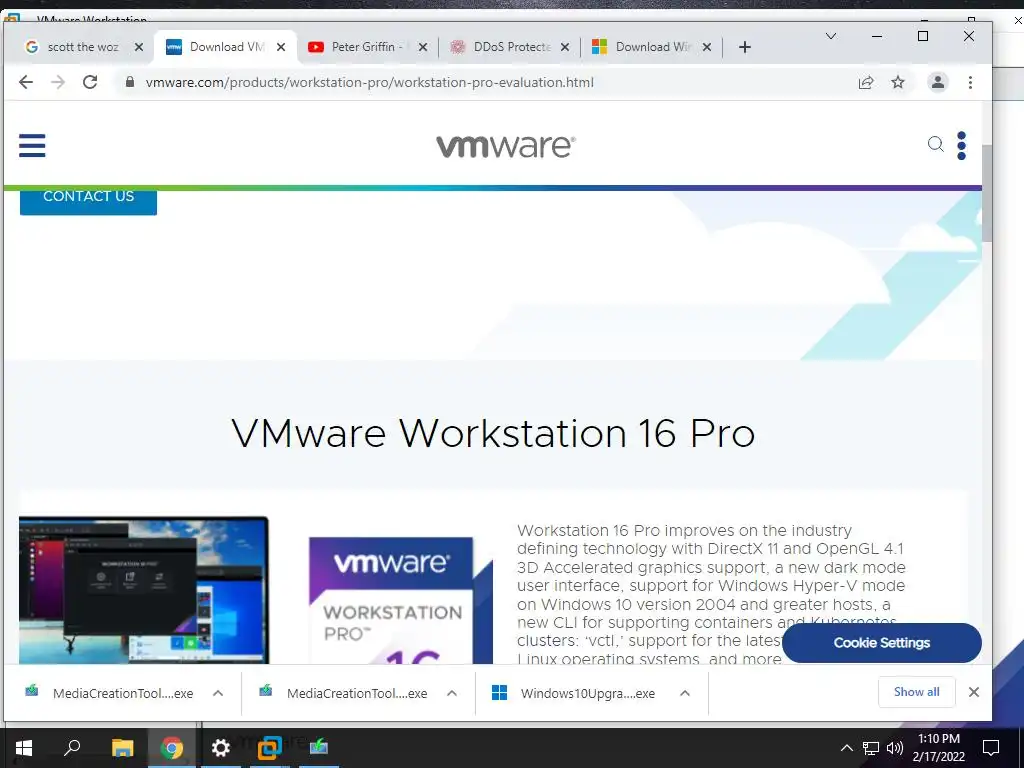The image size is (1024, 768).
Task: Click the browser forward arrow
Action: point(58,82)
